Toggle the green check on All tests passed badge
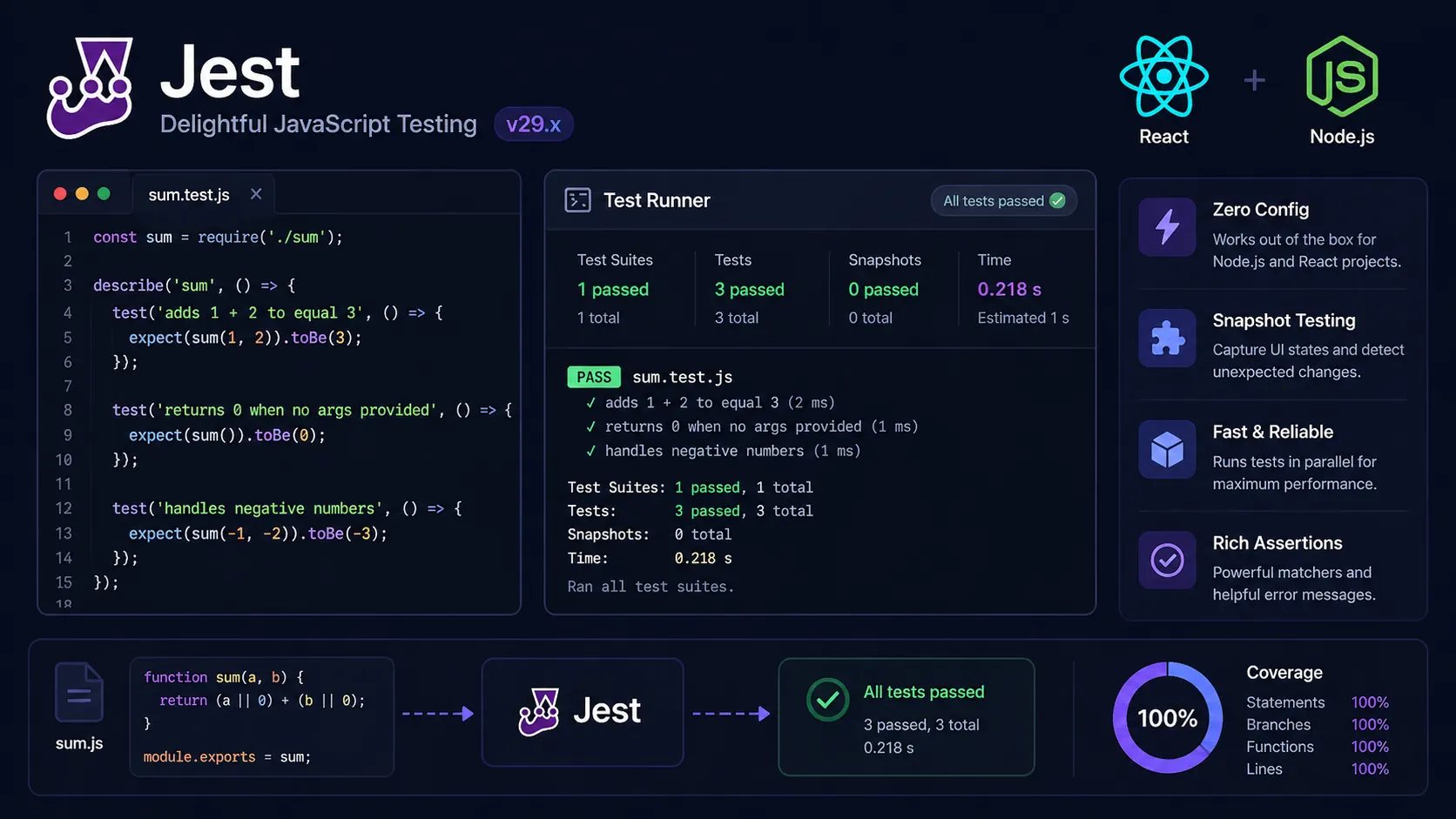The image size is (1456, 819). (x=1057, y=200)
